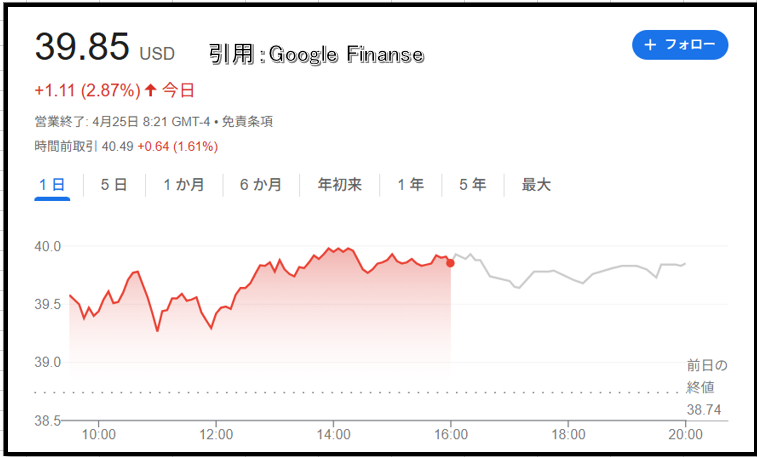View the 1 年 chart range
The width and height of the screenshot is (757, 457).
coord(410,185)
